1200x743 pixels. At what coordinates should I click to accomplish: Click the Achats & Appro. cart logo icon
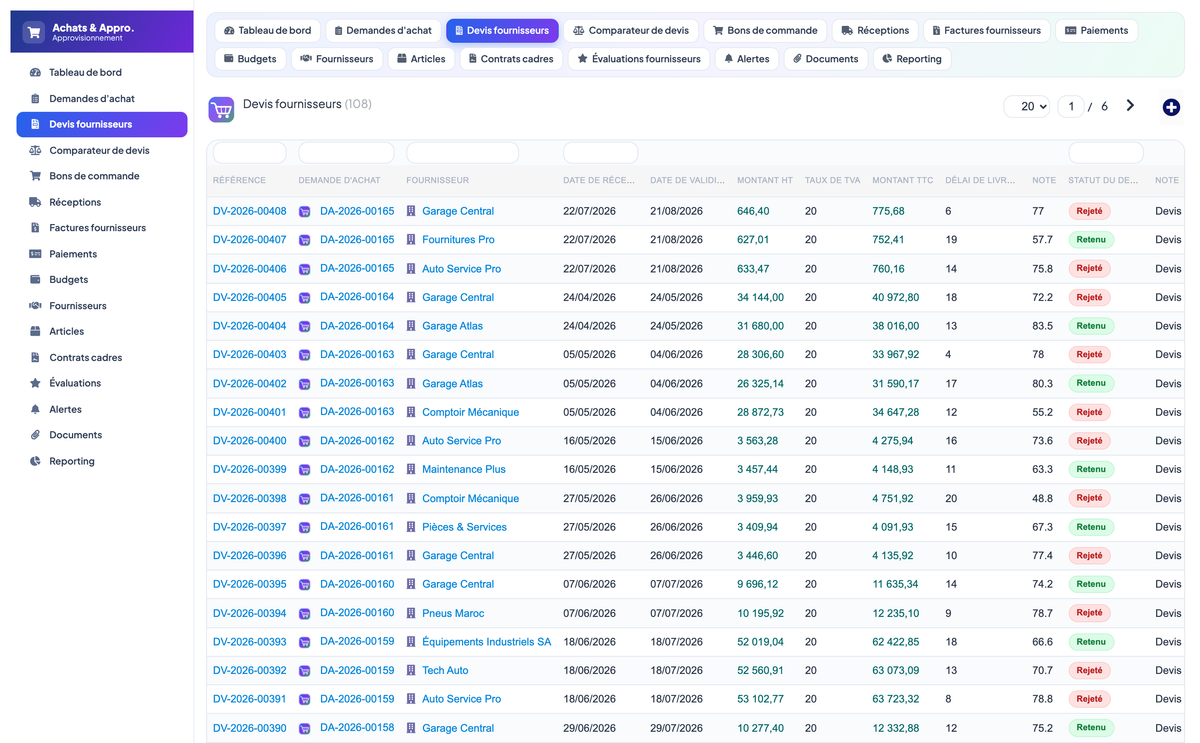(35, 32)
